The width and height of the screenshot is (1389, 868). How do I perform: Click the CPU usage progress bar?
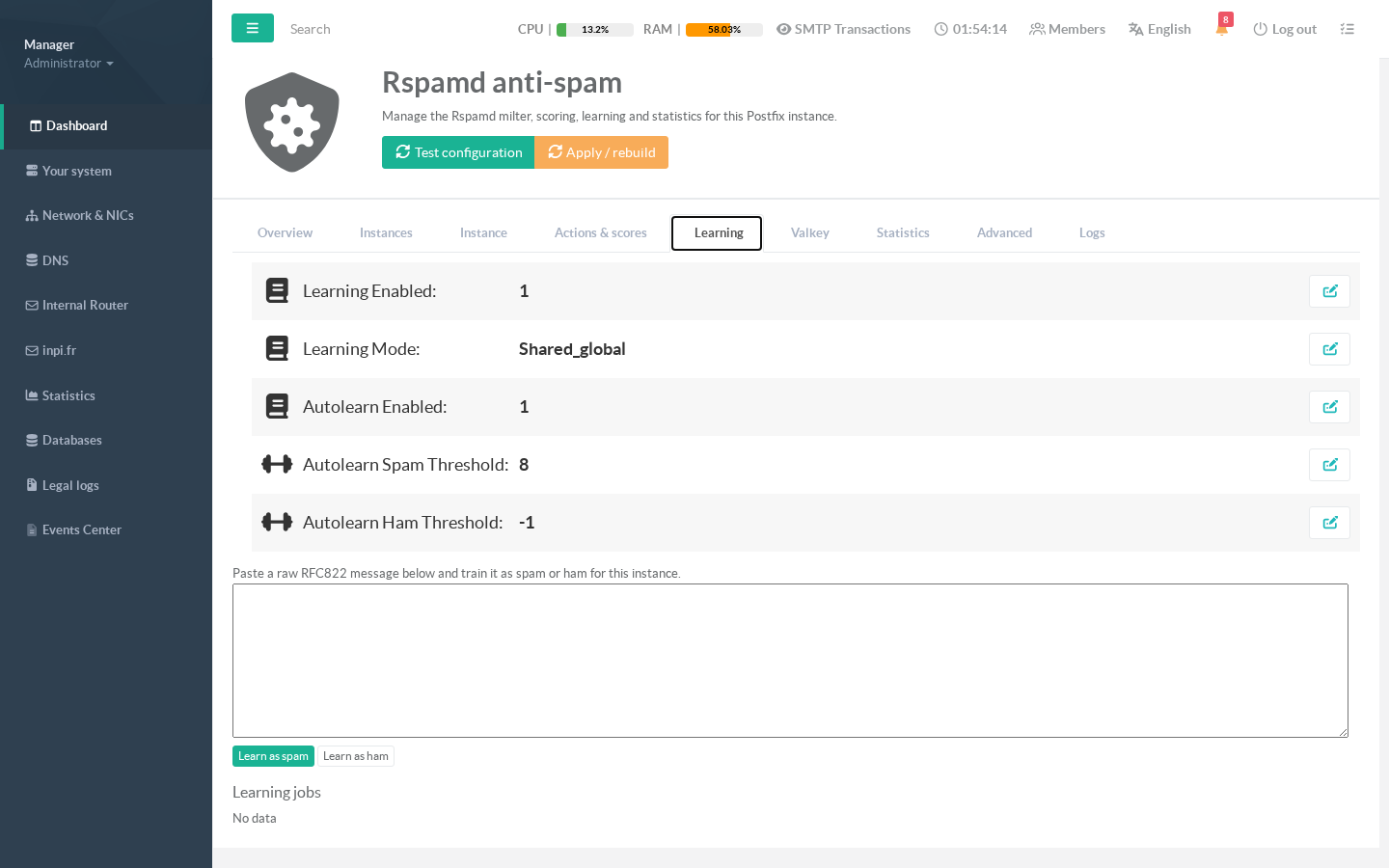point(595,30)
